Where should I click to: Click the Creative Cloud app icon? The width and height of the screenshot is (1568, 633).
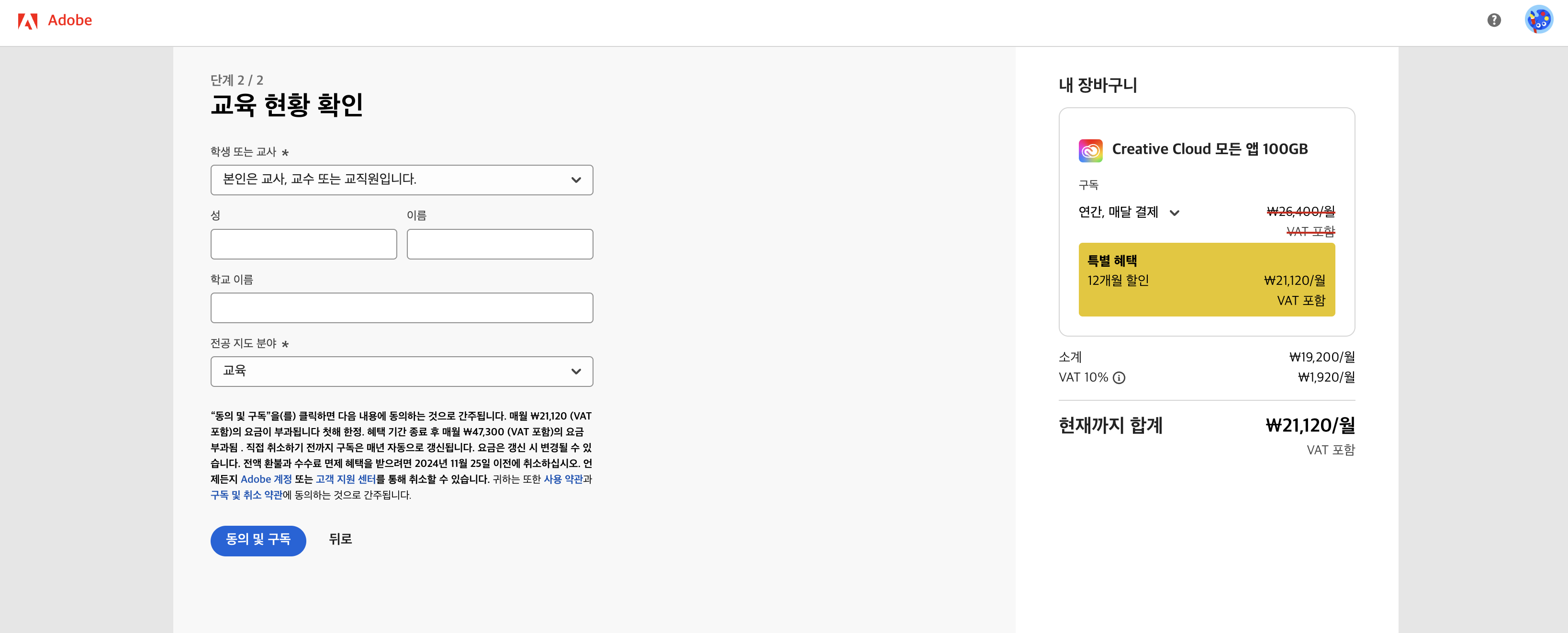[1090, 150]
